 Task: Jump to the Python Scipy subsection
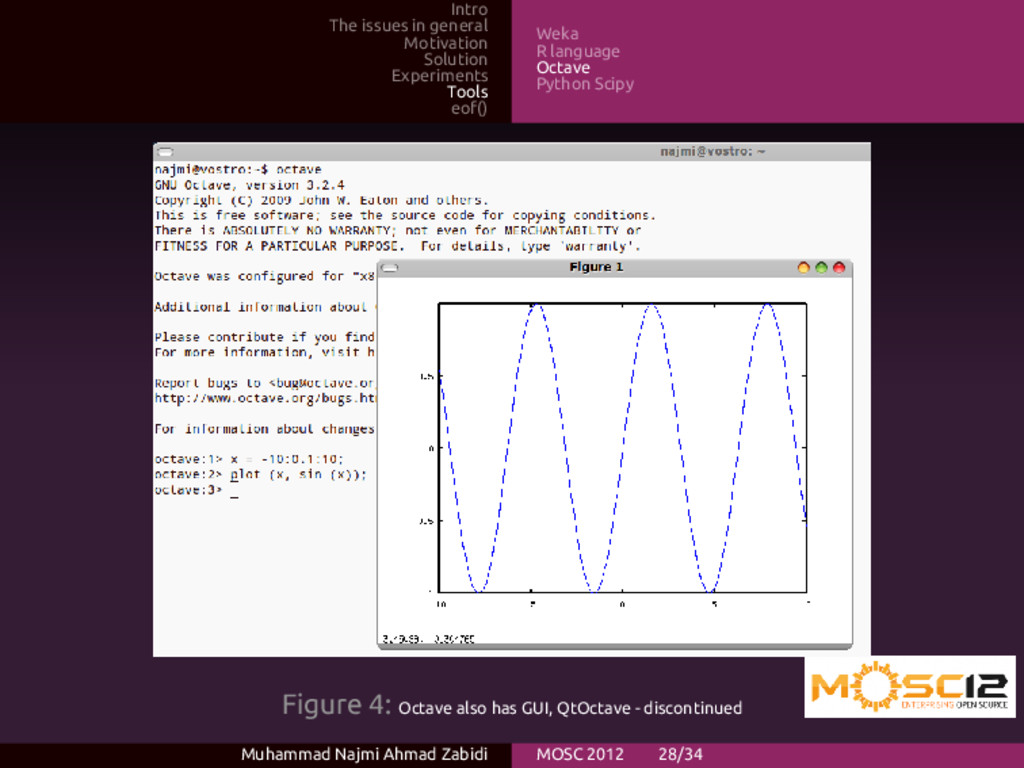coord(585,84)
